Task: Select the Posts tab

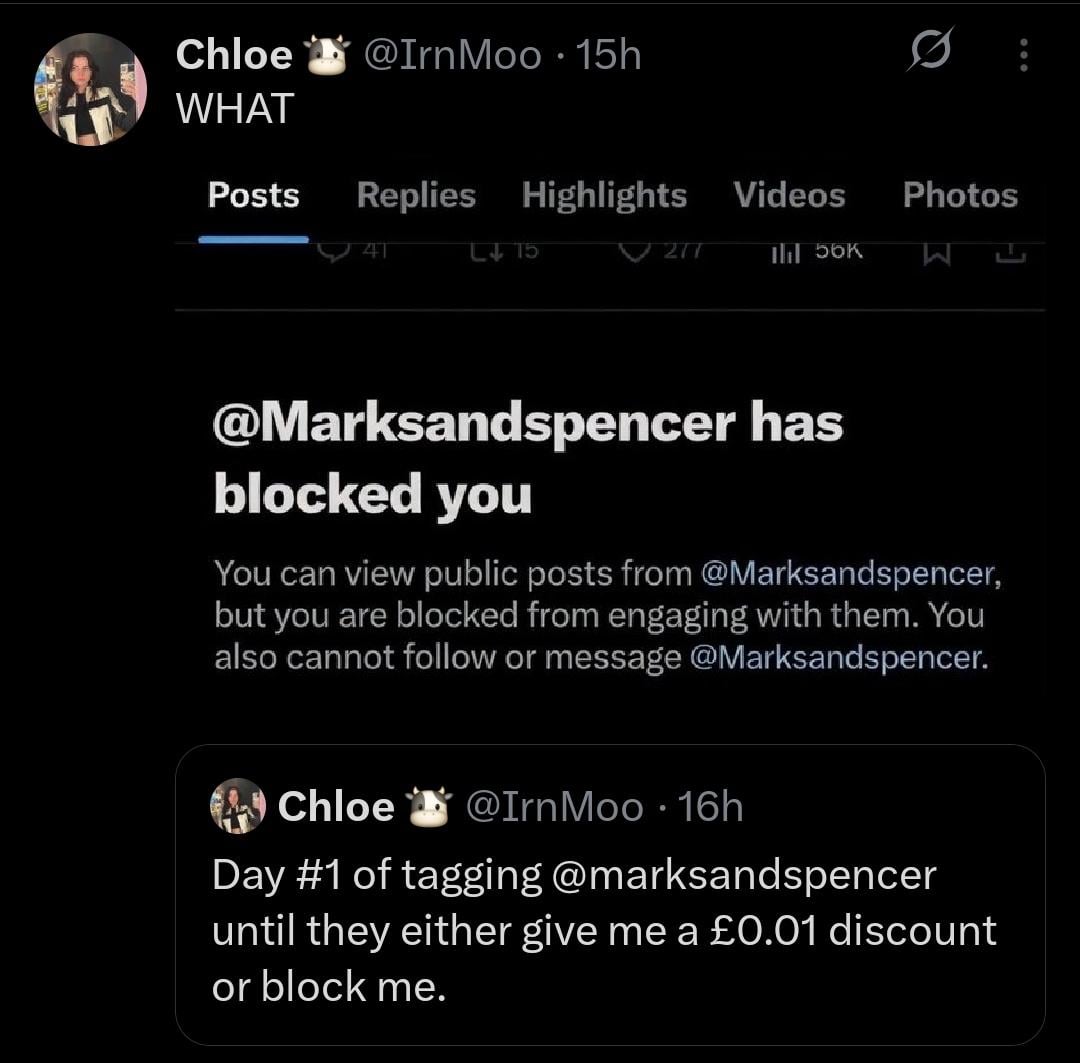Action: pos(253,195)
